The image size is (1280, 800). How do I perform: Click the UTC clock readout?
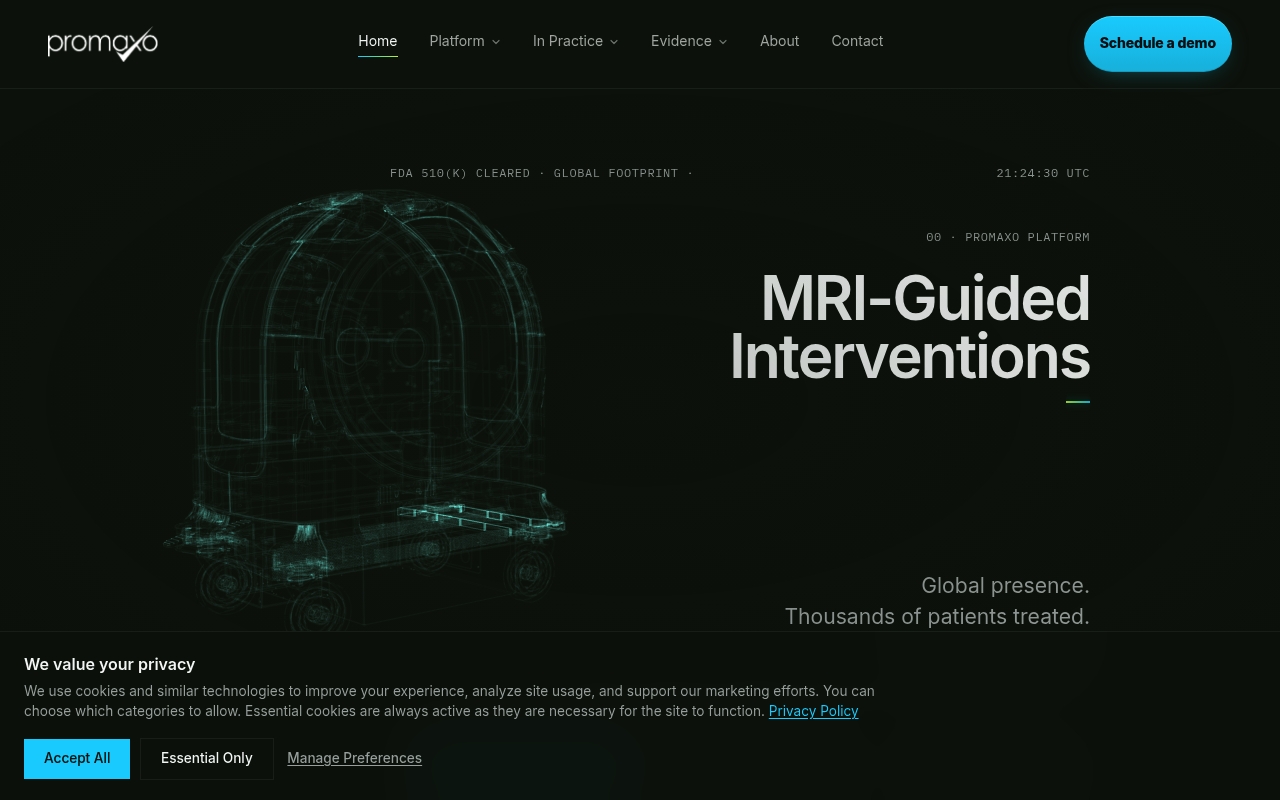click(x=1043, y=173)
